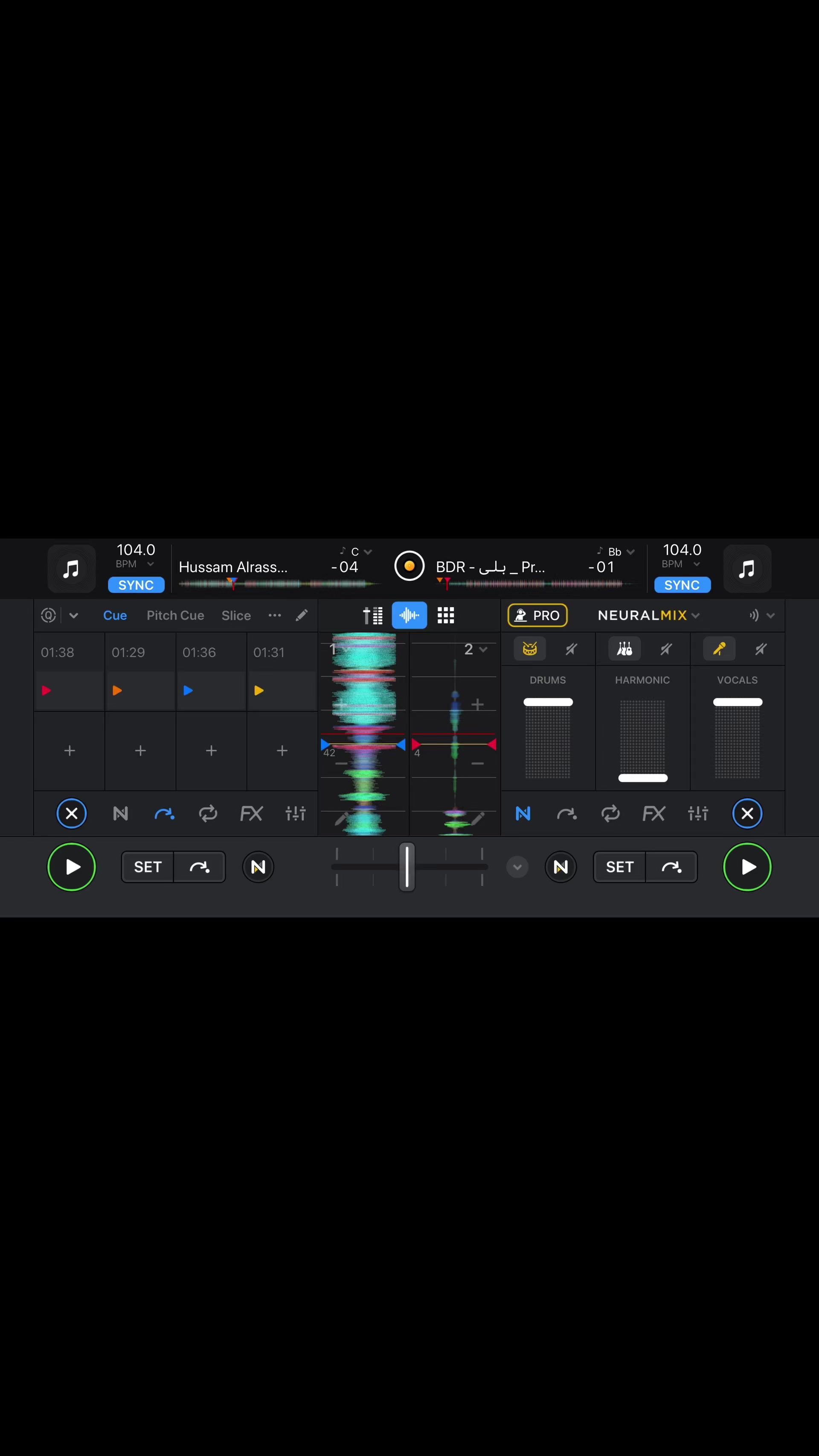Viewport: 819px width, 1456px height.
Task: Close the right deck tools panel
Action: click(747, 813)
